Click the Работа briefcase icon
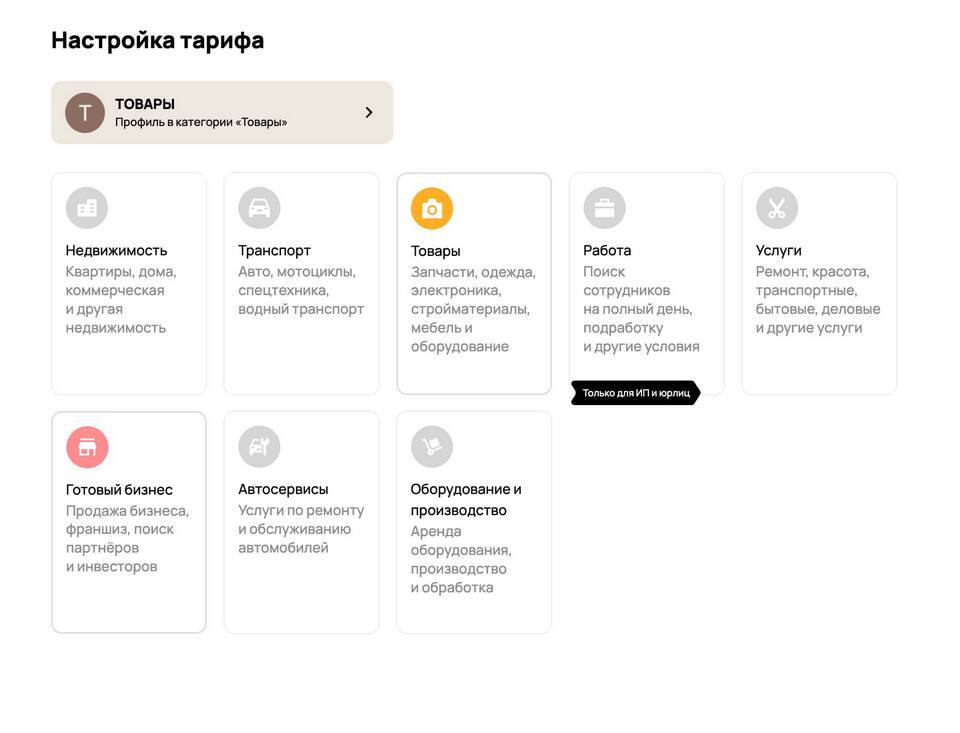Image resolution: width=960 pixels, height=733 pixels. pyautogui.click(x=604, y=208)
